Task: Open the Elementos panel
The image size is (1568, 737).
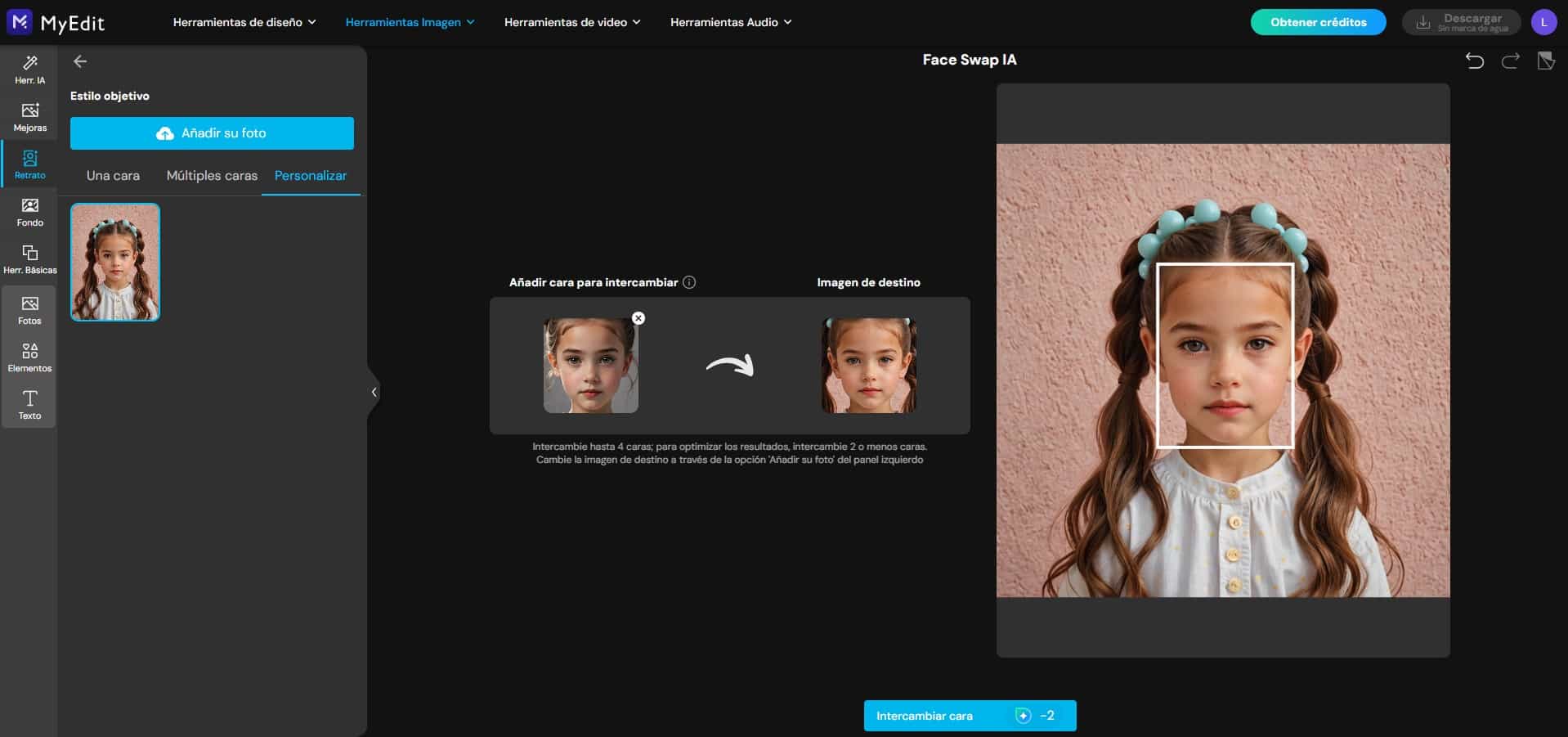Action: pyautogui.click(x=29, y=357)
